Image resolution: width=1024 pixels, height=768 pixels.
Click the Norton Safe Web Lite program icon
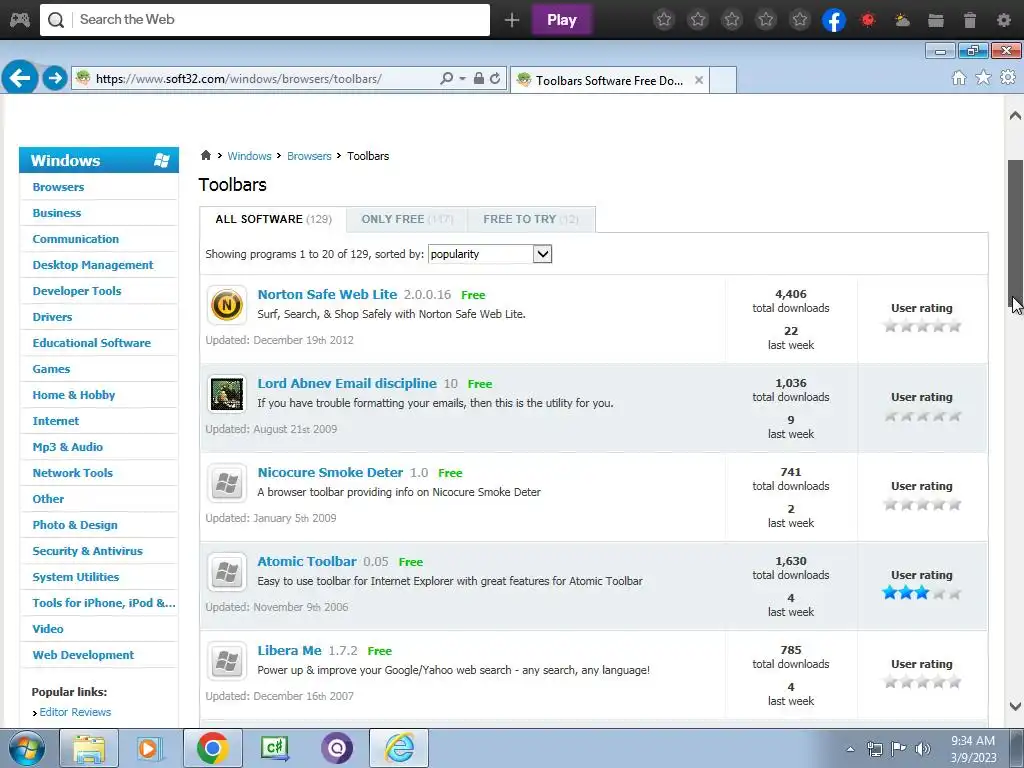pos(227,304)
